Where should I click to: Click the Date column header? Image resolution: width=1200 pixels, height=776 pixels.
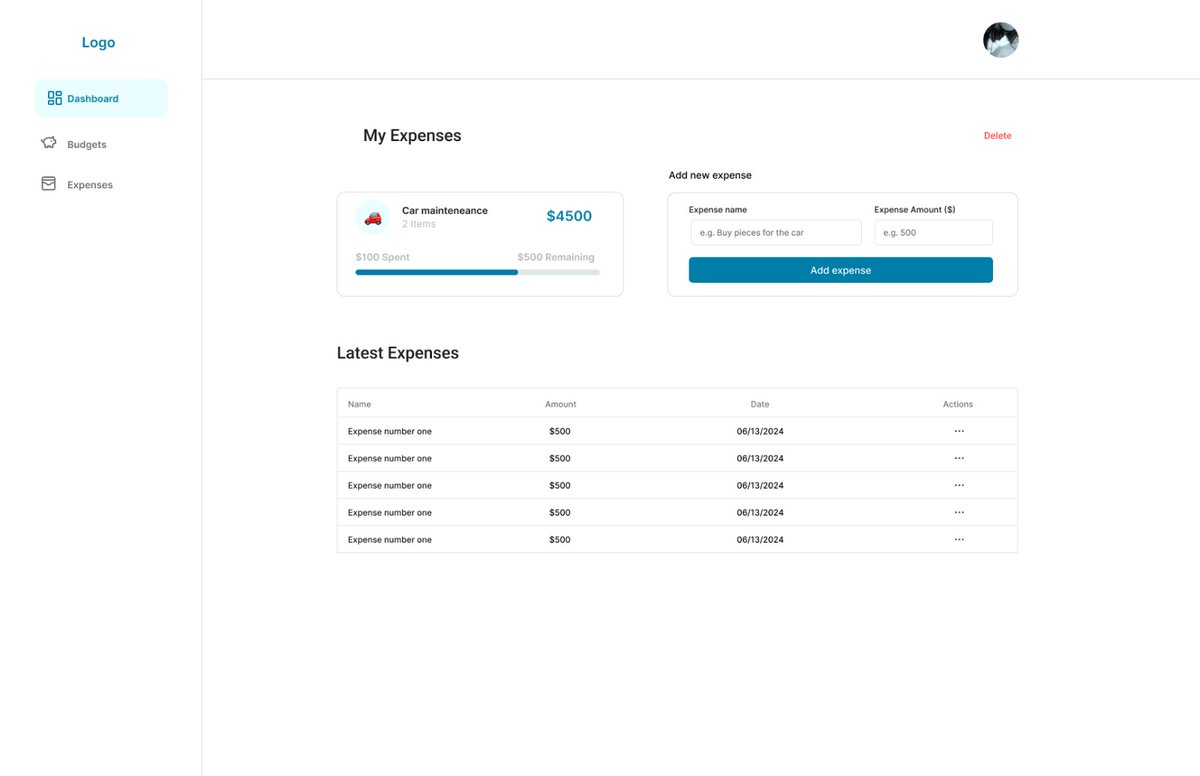(760, 404)
